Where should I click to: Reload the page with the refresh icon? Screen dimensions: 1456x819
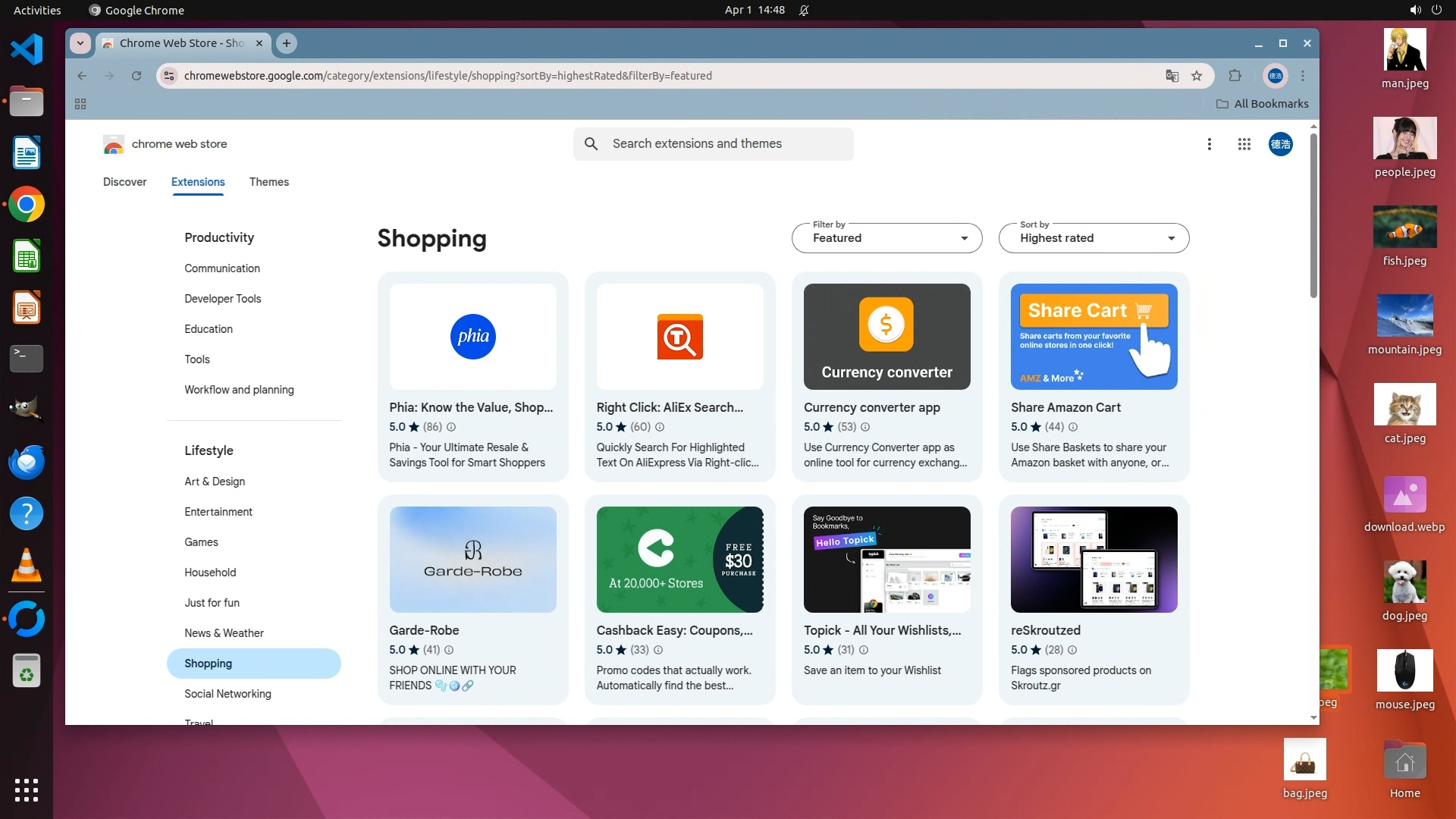[x=136, y=76]
